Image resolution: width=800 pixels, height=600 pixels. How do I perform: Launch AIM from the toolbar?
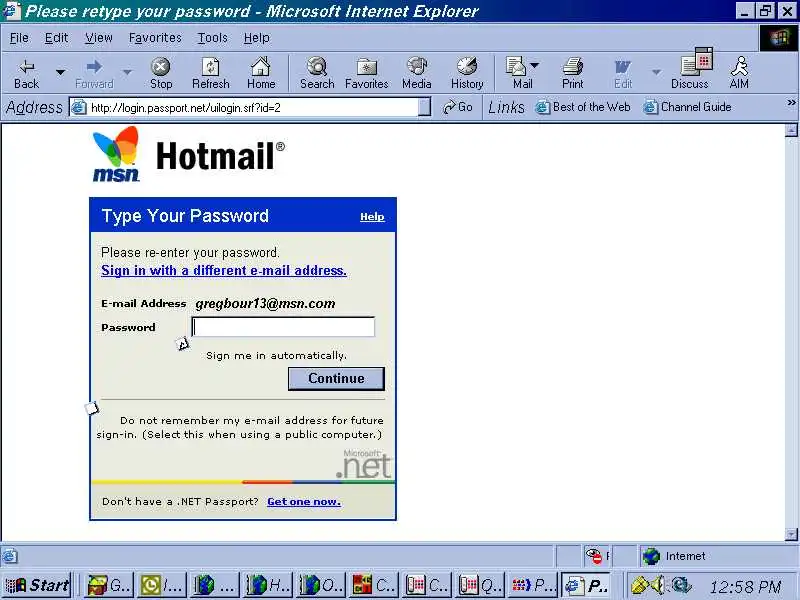tap(739, 72)
